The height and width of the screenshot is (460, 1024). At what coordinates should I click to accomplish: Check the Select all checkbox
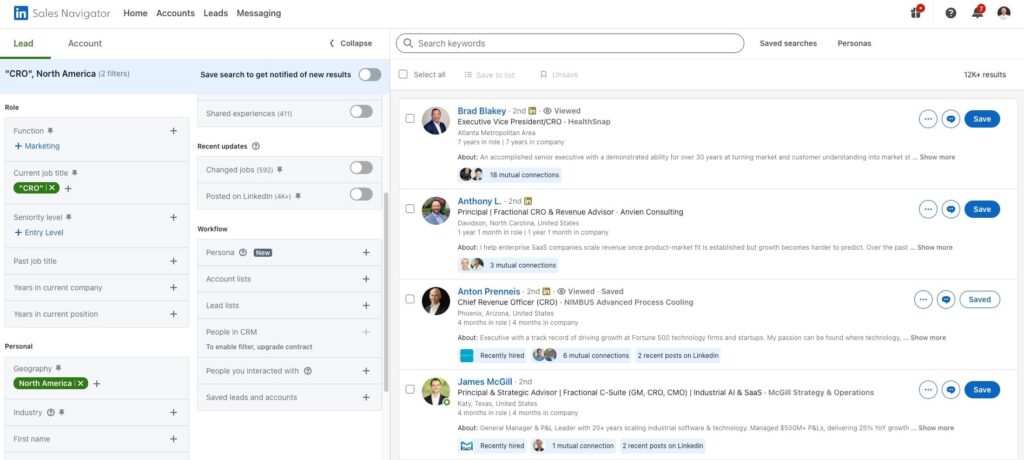[403, 74]
